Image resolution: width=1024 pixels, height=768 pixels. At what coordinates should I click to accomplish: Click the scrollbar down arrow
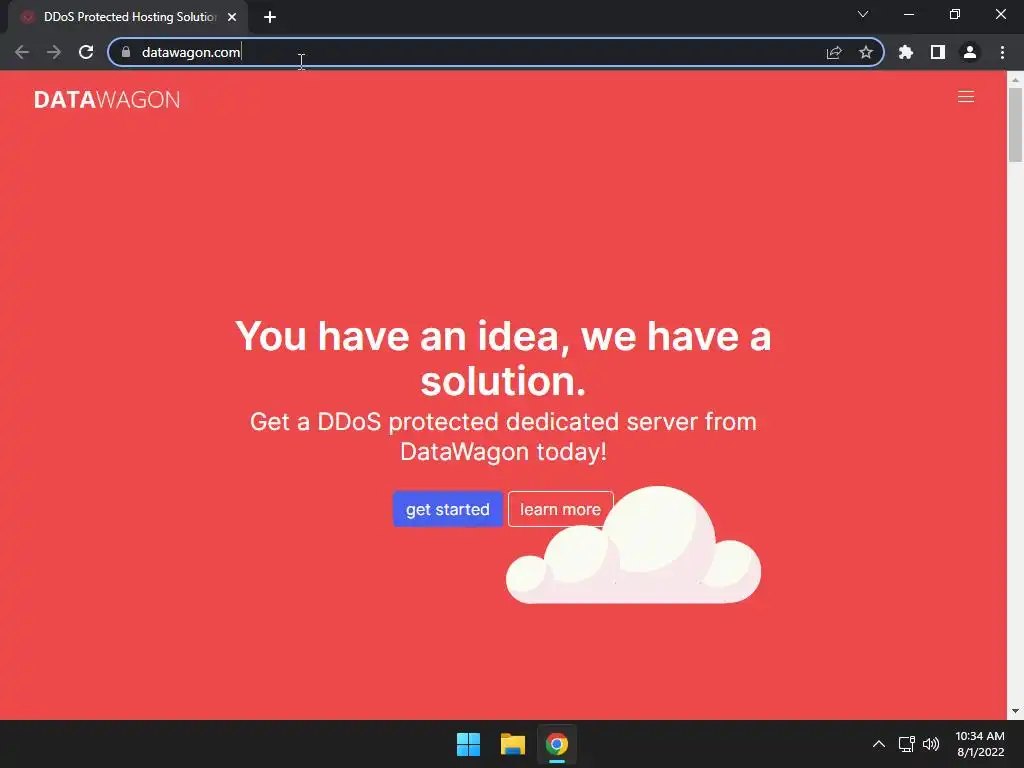[x=1015, y=711]
